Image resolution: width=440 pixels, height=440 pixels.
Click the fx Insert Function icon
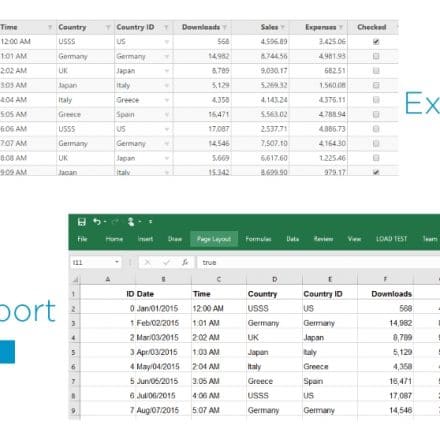click(185, 263)
